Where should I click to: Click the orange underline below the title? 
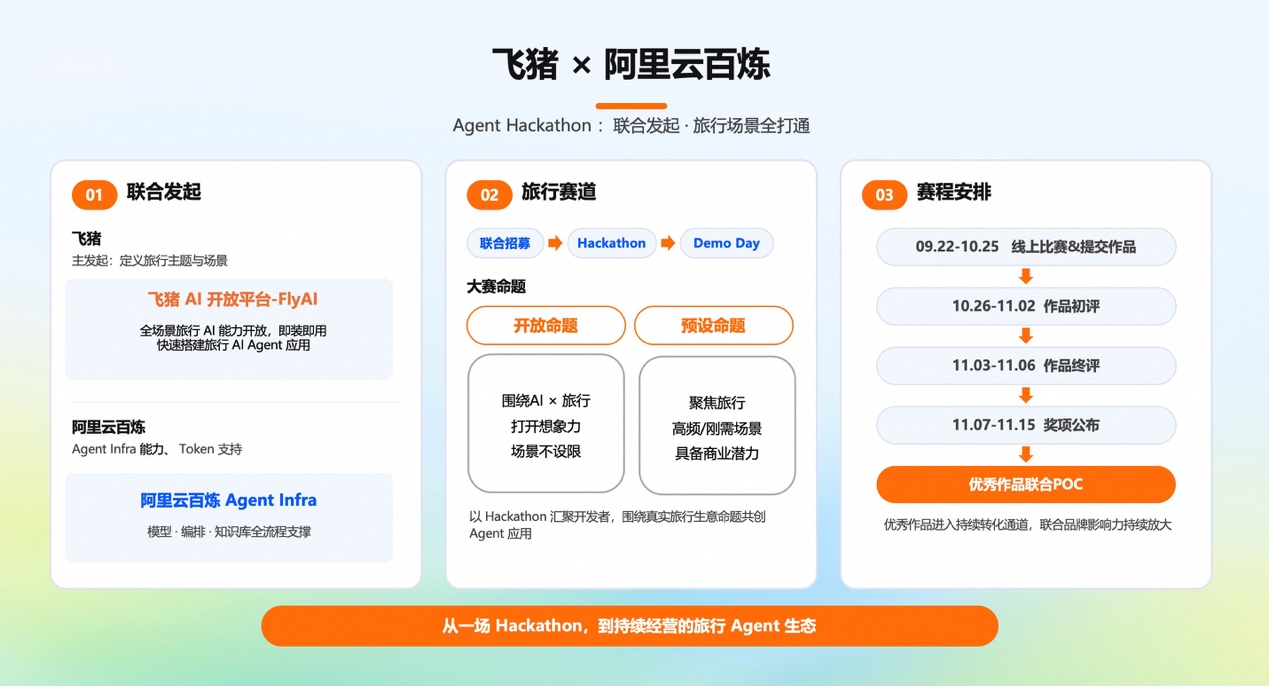tap(631, 105)
